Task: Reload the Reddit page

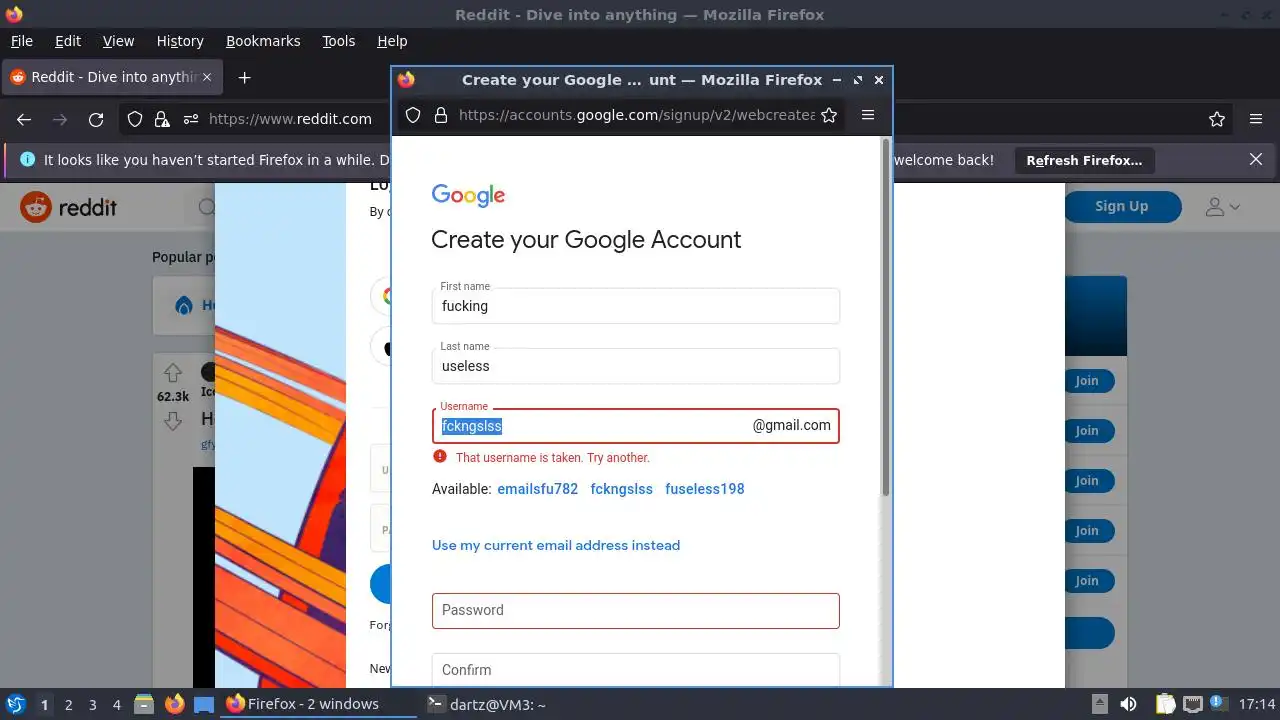Action: click(96, 119)
